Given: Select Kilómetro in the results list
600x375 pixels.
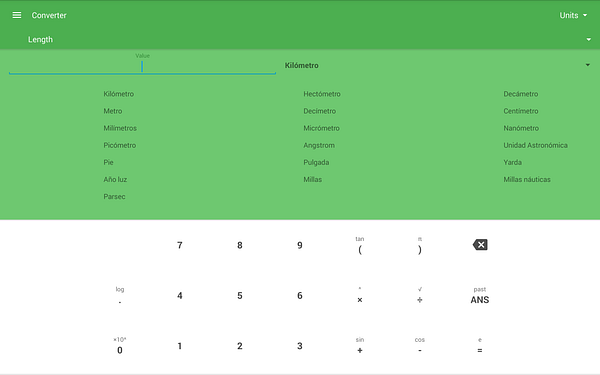Looking at the screenshot, I should coord(119,94).
